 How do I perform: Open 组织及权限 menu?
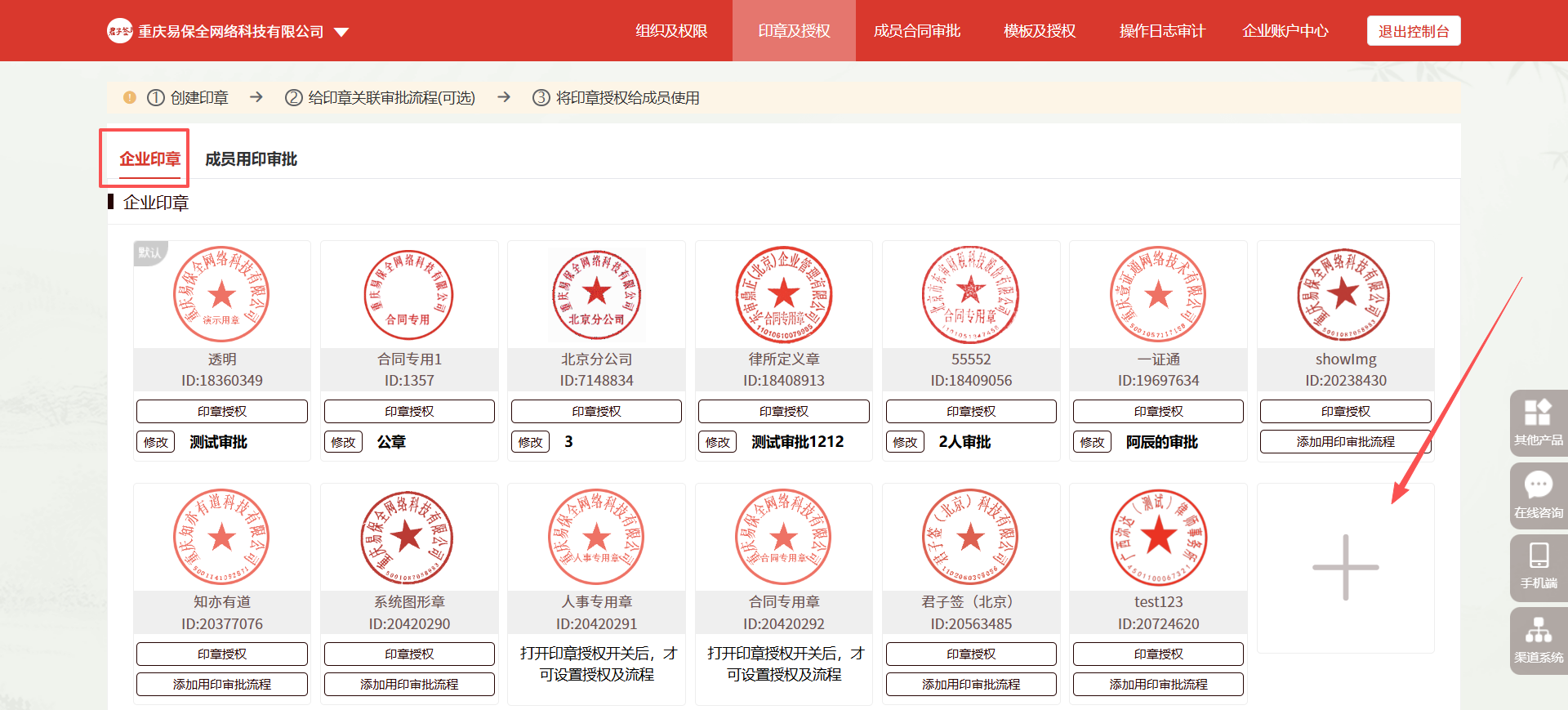click(x=671, y=31)
